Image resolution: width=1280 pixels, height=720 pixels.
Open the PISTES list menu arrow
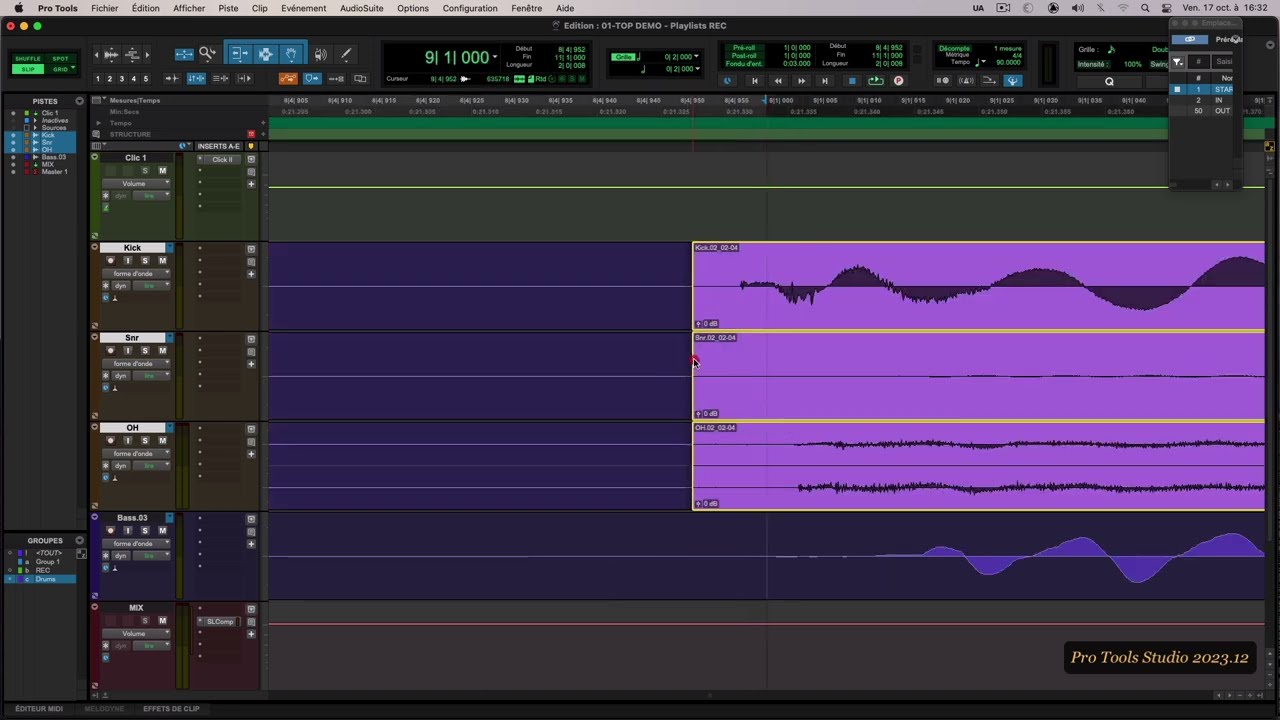point(80,101)
